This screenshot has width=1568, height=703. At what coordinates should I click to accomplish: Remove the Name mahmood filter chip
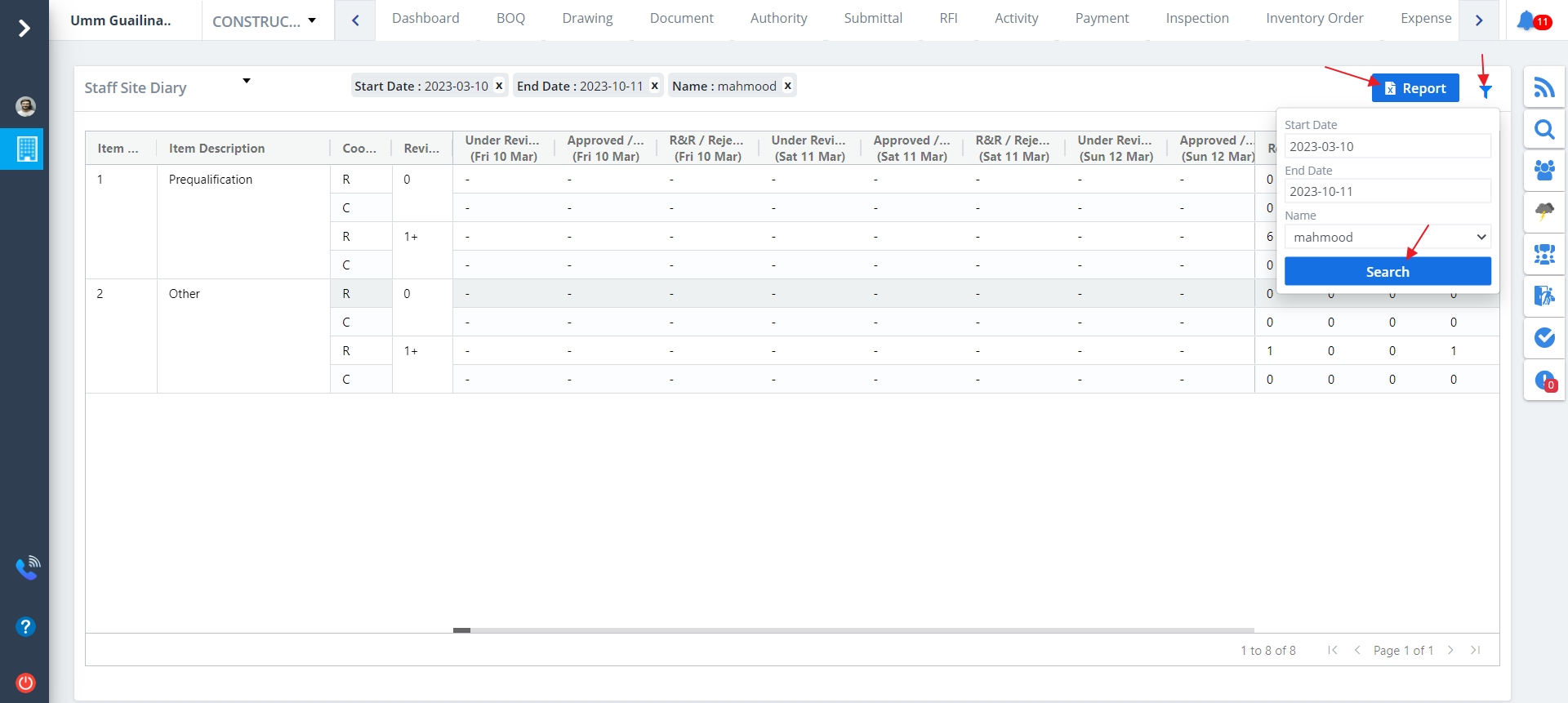(x=787, y=86)
